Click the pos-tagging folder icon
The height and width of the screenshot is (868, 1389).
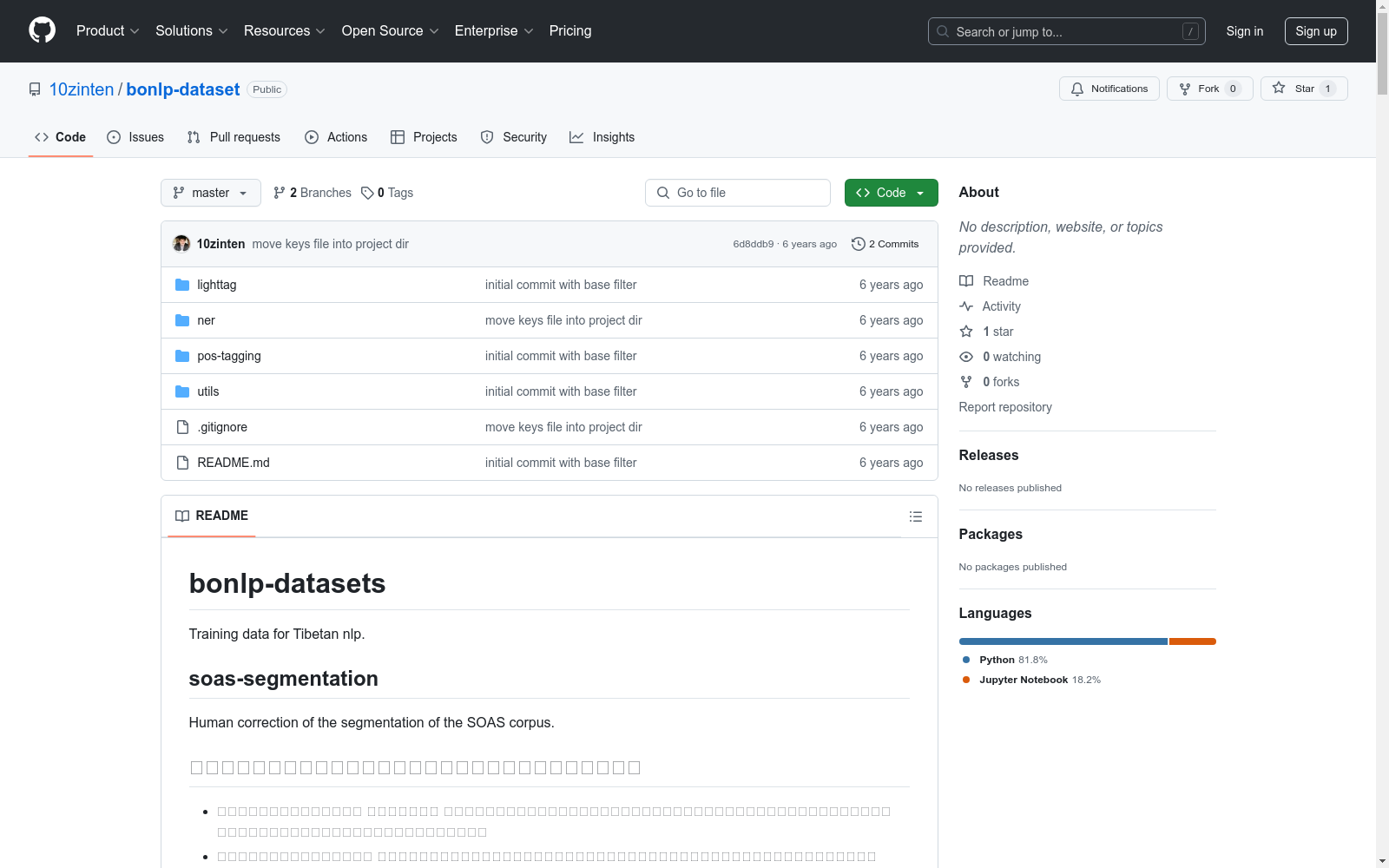(x=182, y=356)
